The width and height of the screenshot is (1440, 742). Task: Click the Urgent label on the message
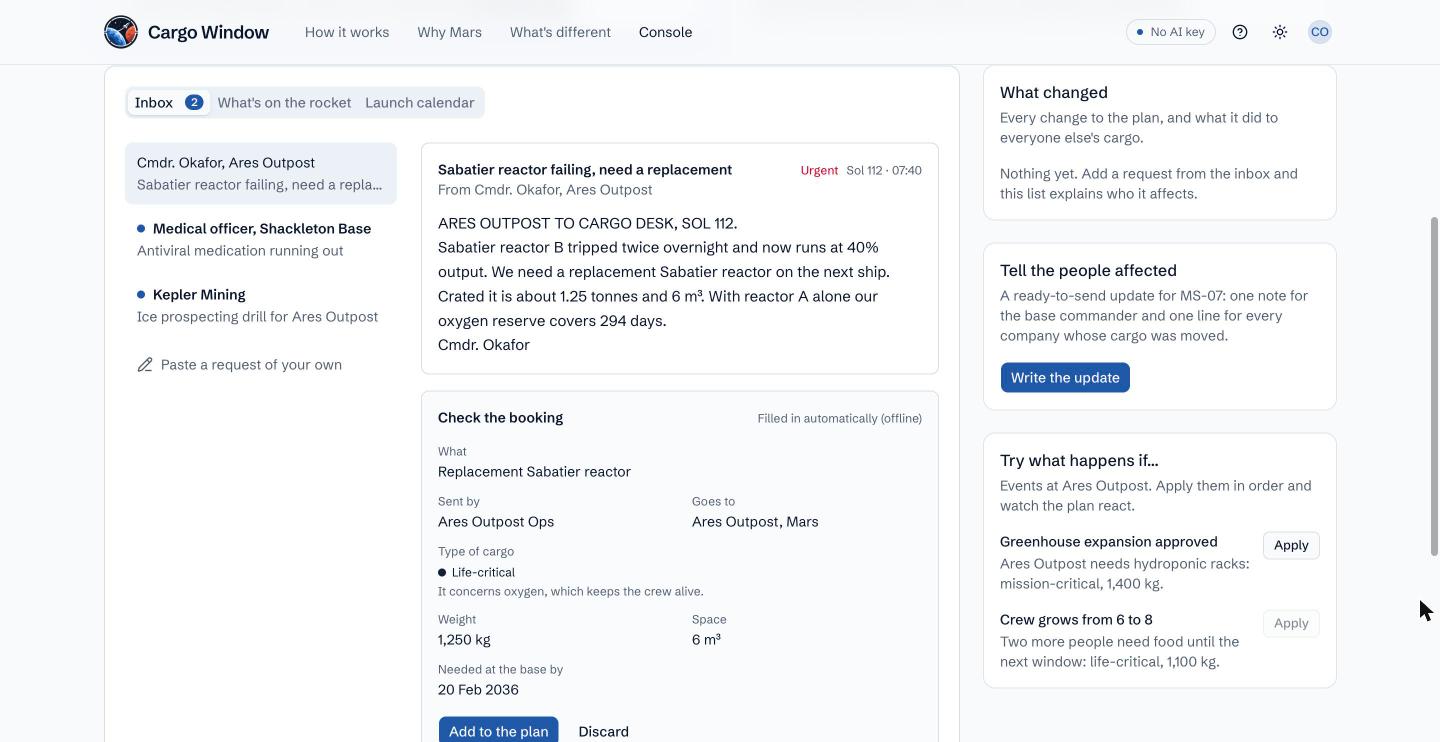pyautogui.click(x=819, y=170)
